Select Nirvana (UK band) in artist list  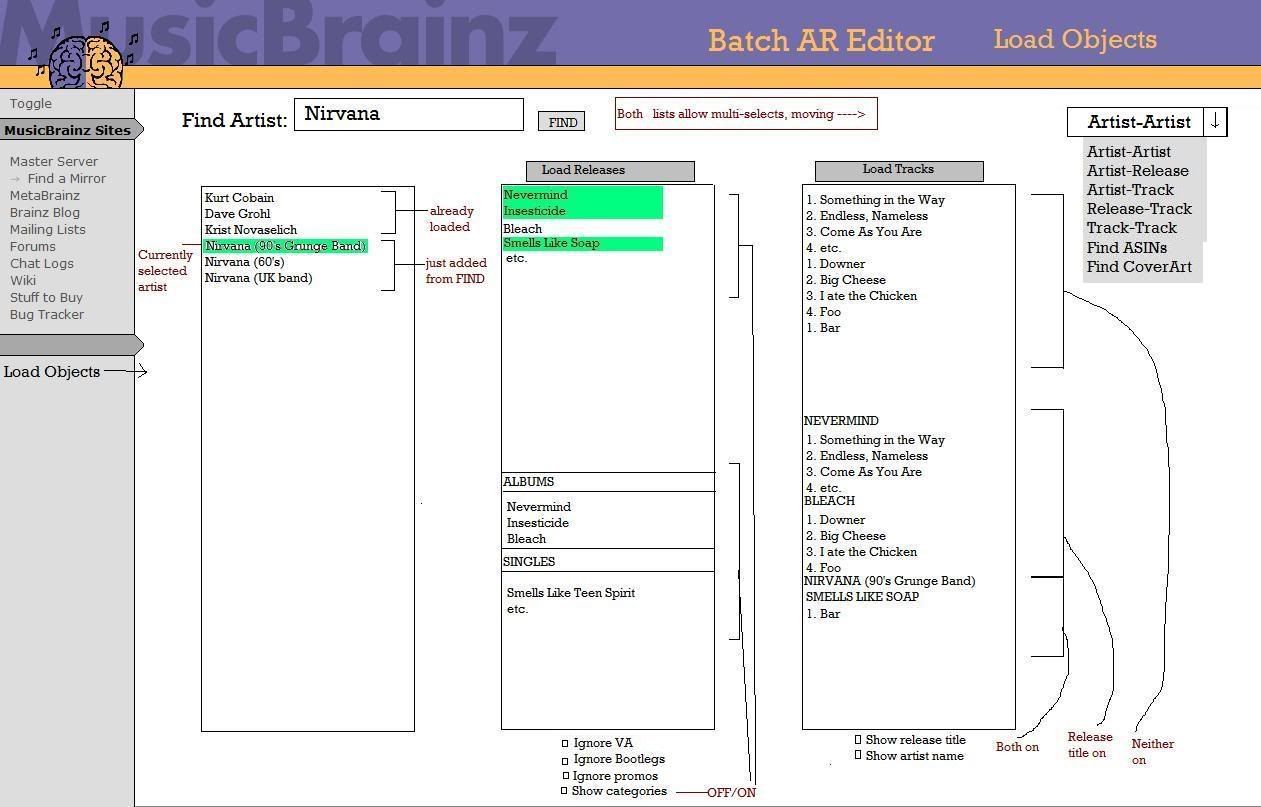tap(258, 278)
